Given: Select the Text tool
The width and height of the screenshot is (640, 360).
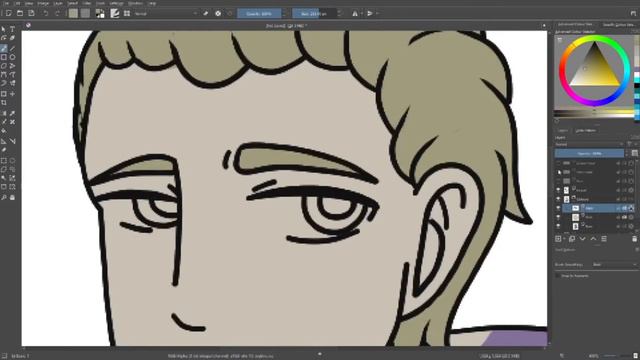Looking at the screenshot, I should click(x=12, y=29).
